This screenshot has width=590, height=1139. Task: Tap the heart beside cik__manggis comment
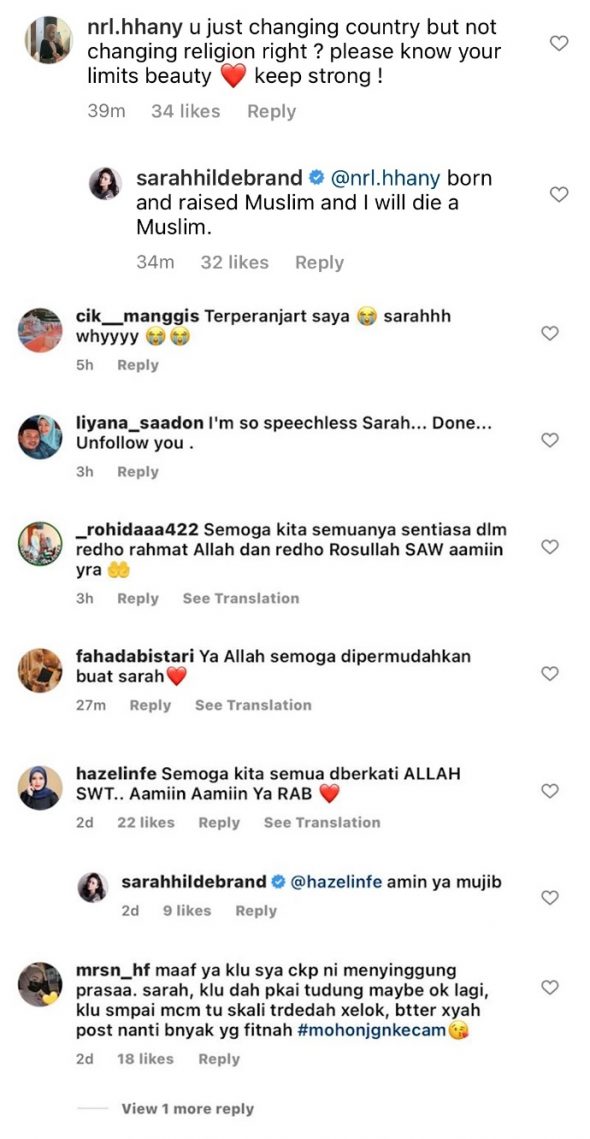click(551, 333)
